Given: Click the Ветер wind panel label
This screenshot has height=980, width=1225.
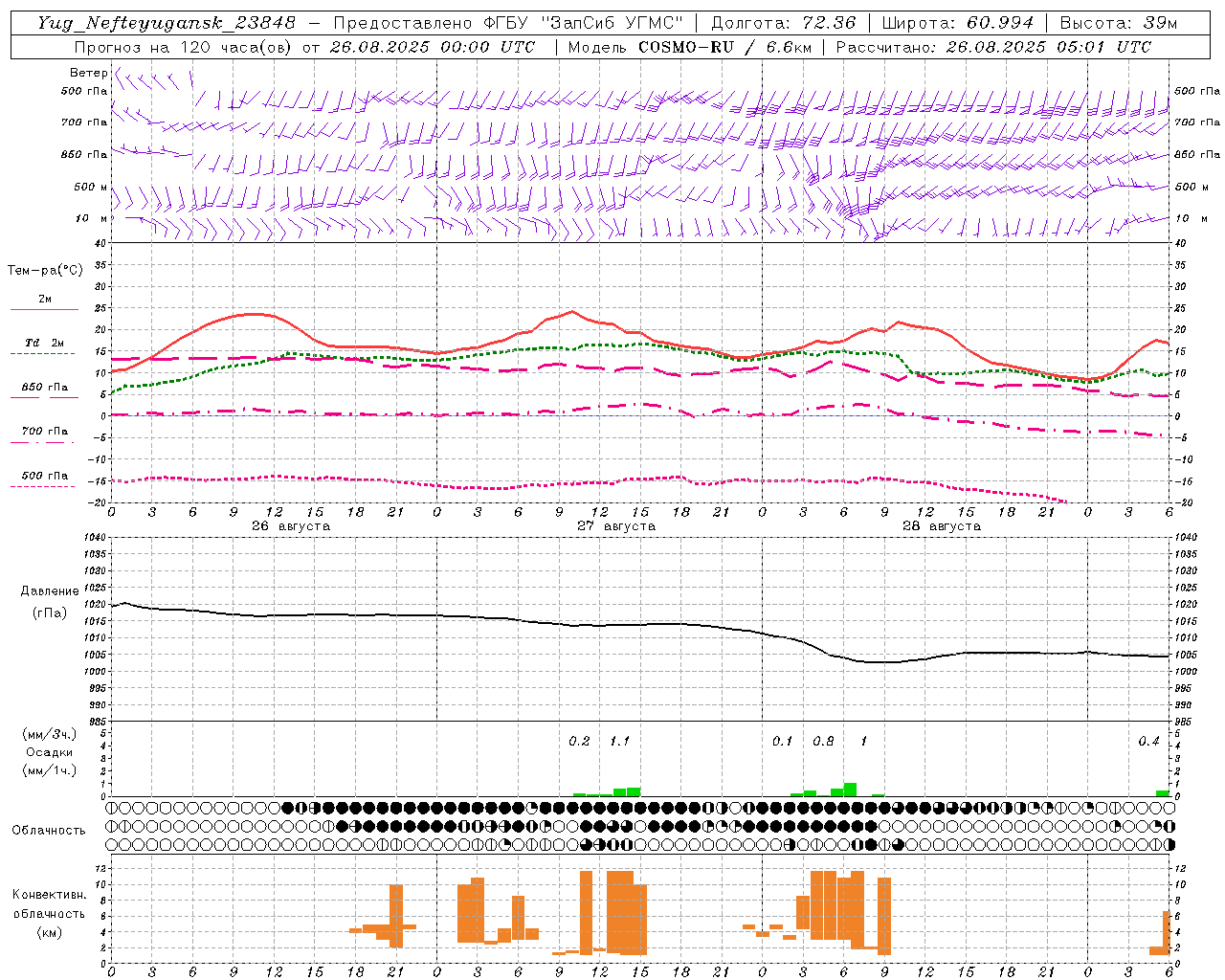Looking at the screenshot, I should coord(88,73).
